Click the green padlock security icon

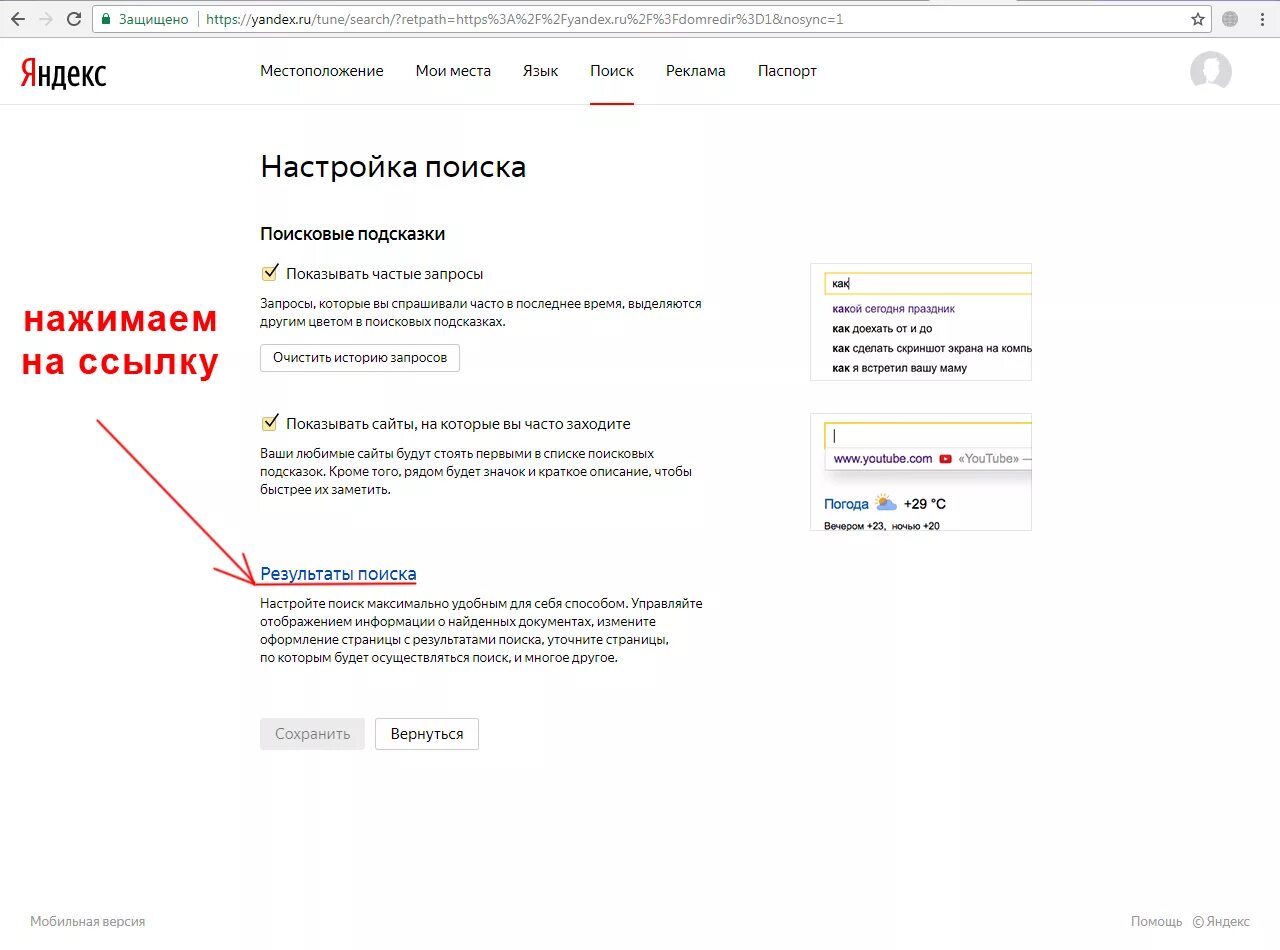pyautogui.click(x=106, y=19)
